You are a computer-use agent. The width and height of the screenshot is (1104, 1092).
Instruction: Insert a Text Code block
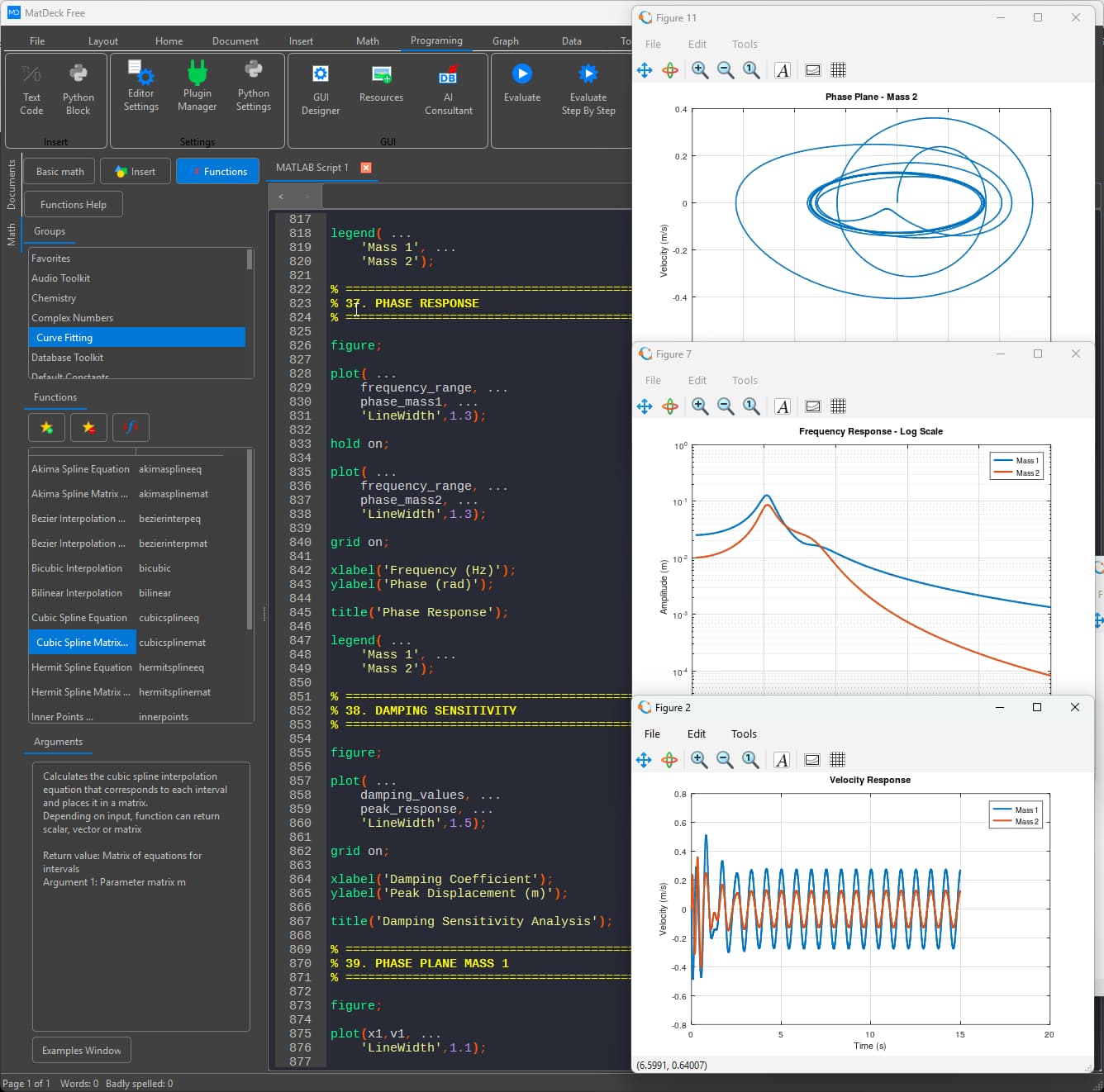point(31,89)
